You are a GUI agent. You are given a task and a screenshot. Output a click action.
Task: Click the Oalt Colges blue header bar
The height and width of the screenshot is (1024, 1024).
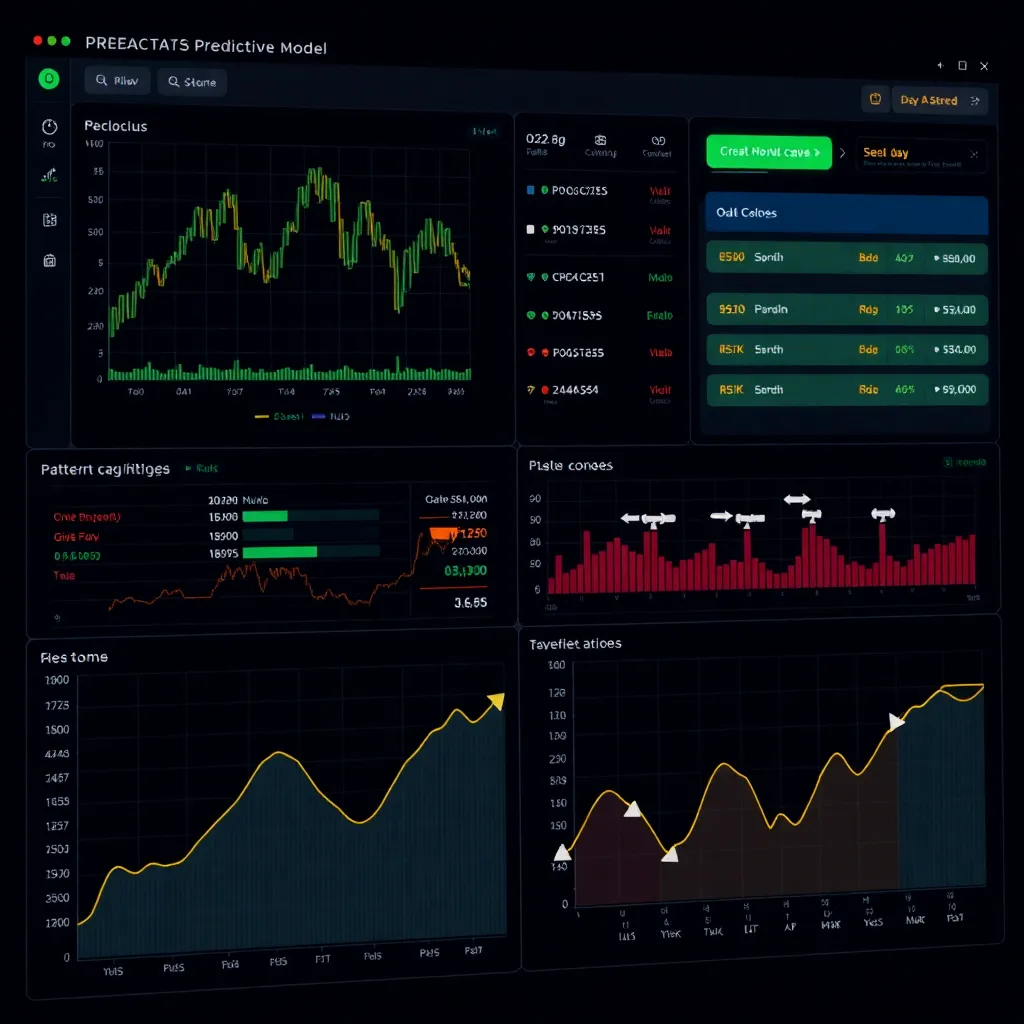click(x=846, y=213)
